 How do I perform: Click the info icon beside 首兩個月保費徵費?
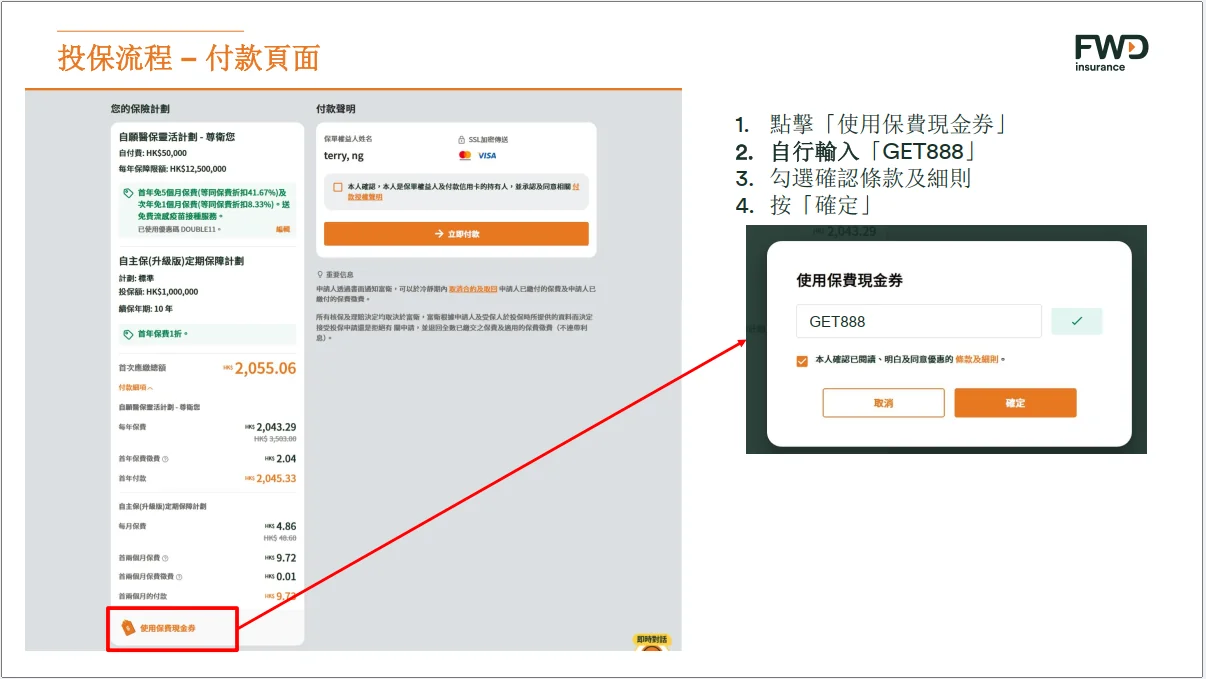(179, 577)
